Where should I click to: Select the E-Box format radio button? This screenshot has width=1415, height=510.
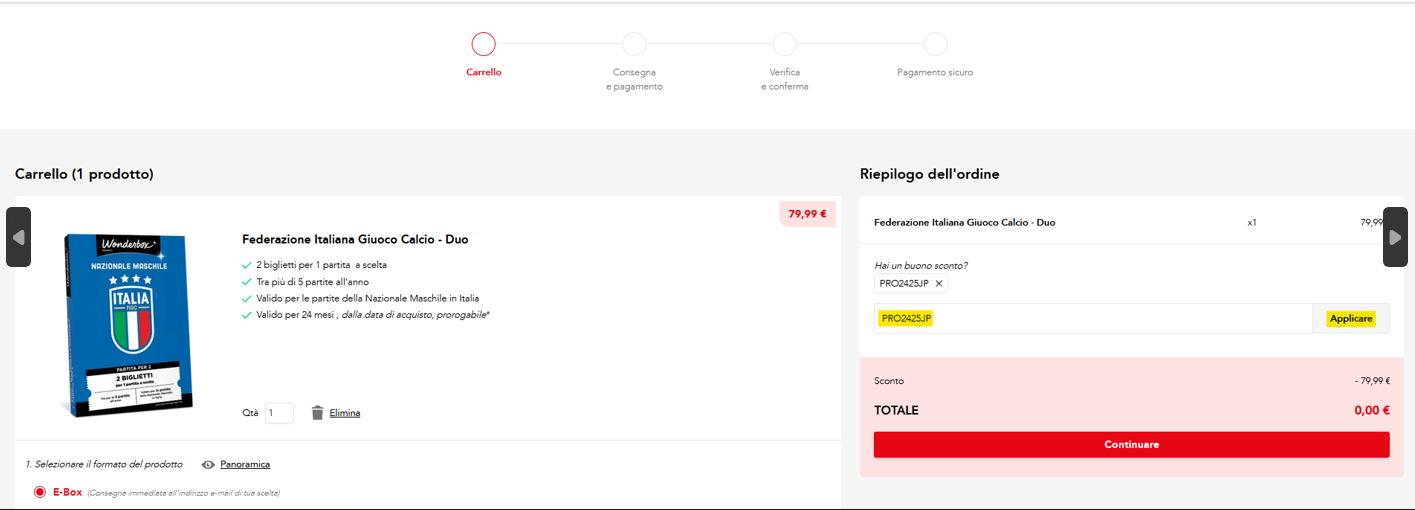point(40,492)
